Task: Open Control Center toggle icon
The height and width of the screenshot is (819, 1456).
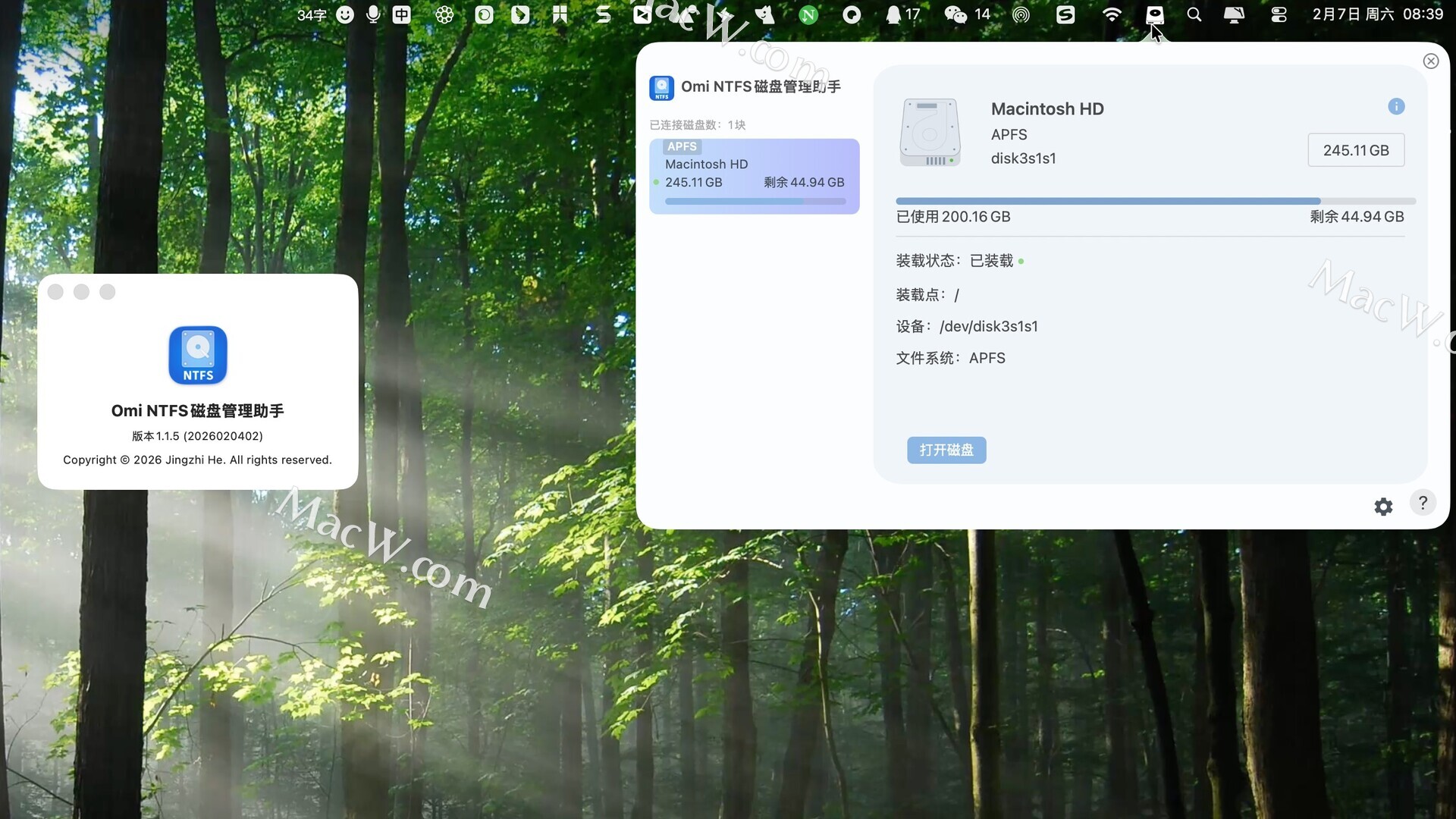Action: 1279,14
